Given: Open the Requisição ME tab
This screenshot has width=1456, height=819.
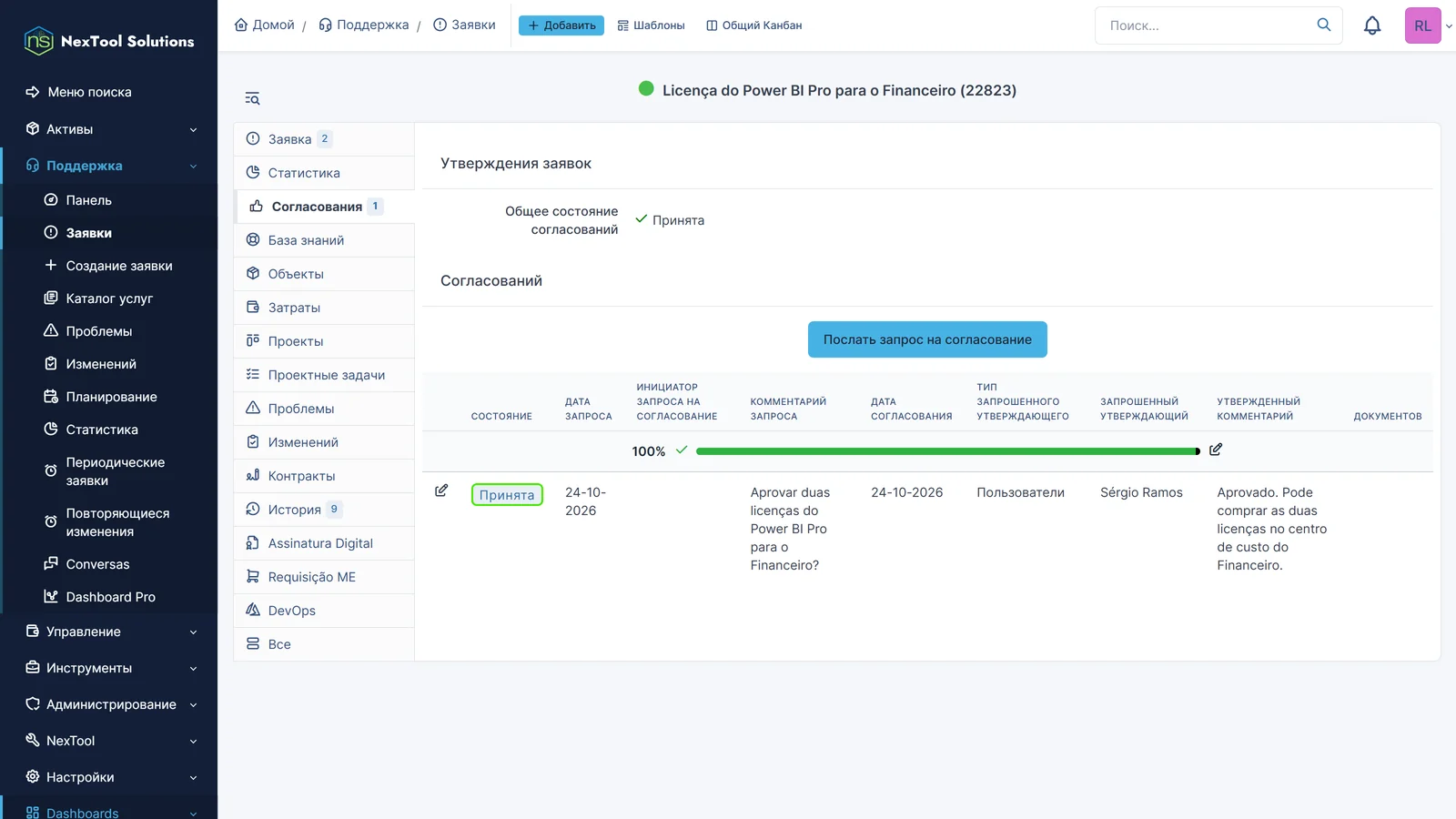Looking at the screenshot, I should tap(324, 577).
